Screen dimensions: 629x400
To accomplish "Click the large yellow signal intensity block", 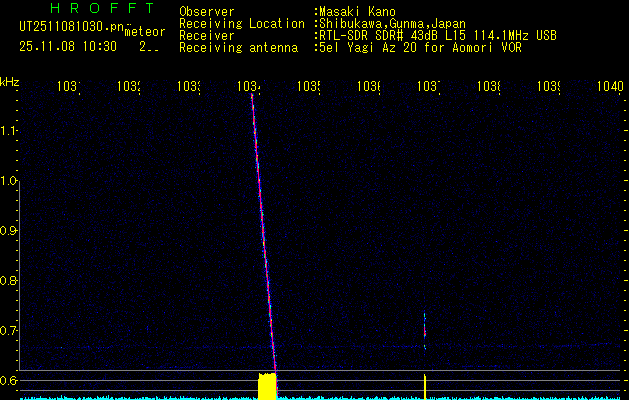I will pos(267,386).
